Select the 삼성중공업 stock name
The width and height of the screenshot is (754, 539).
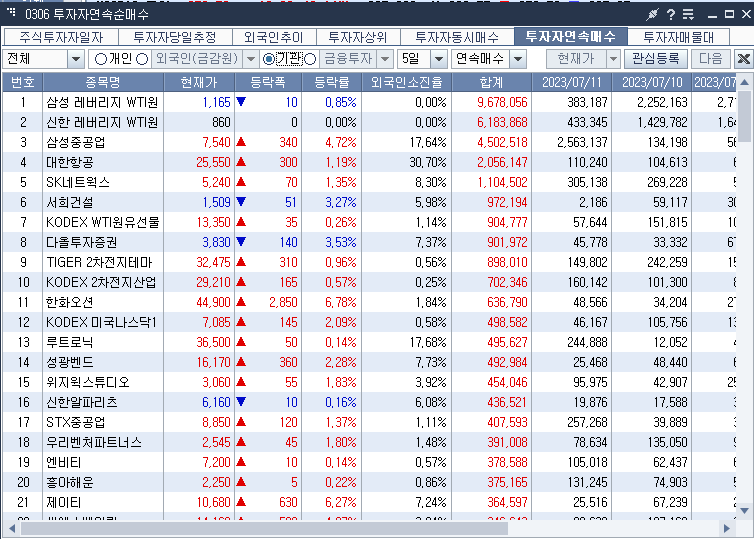pyautogui.click(x=75, y=142)
